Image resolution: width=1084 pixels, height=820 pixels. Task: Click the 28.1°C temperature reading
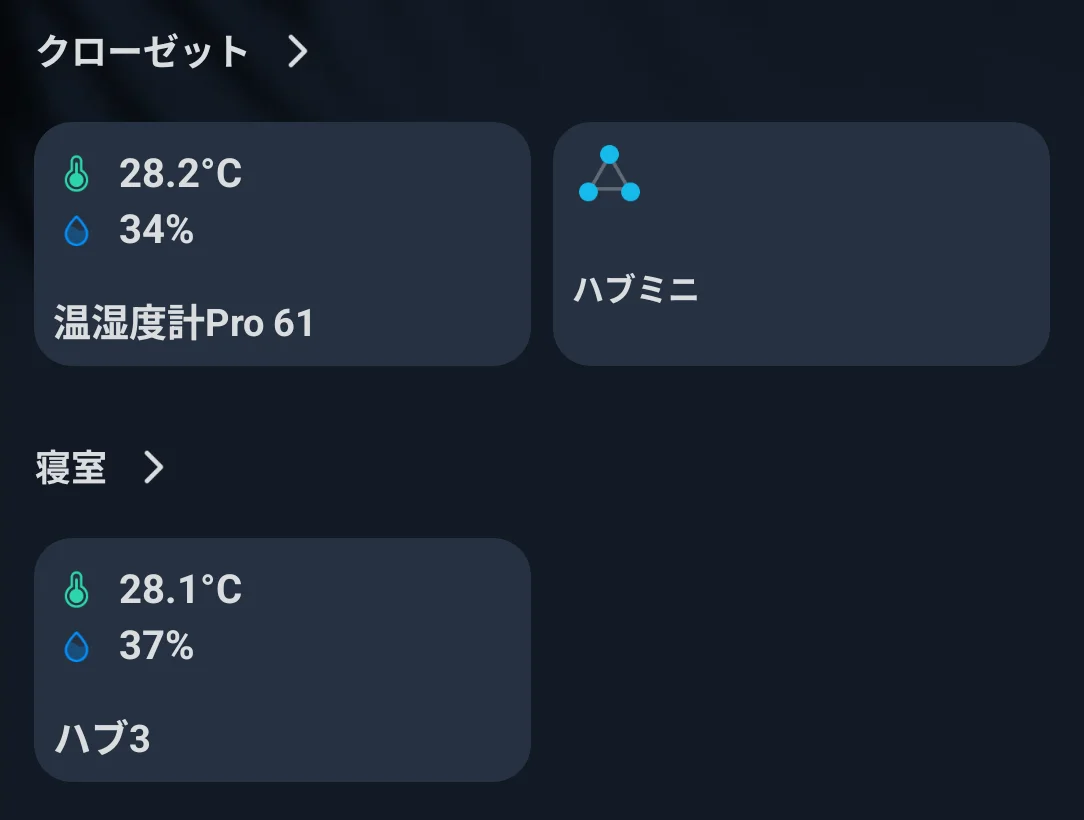[x=180, y=590]
